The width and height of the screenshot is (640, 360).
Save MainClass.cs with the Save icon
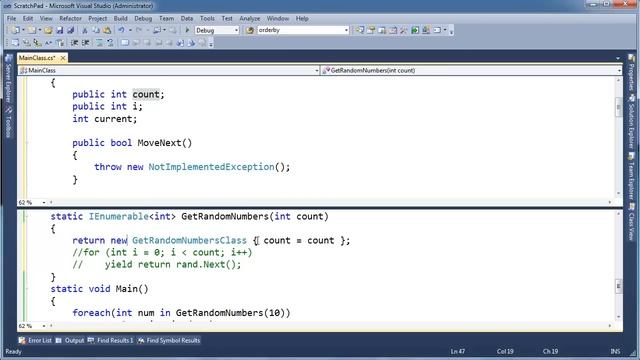(x=60, y=30)
